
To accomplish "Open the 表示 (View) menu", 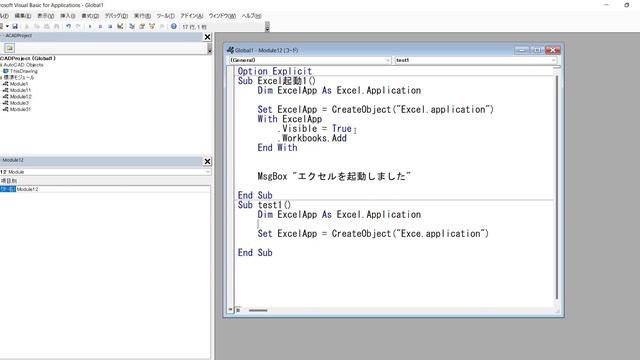I will (x=46, y=16).
